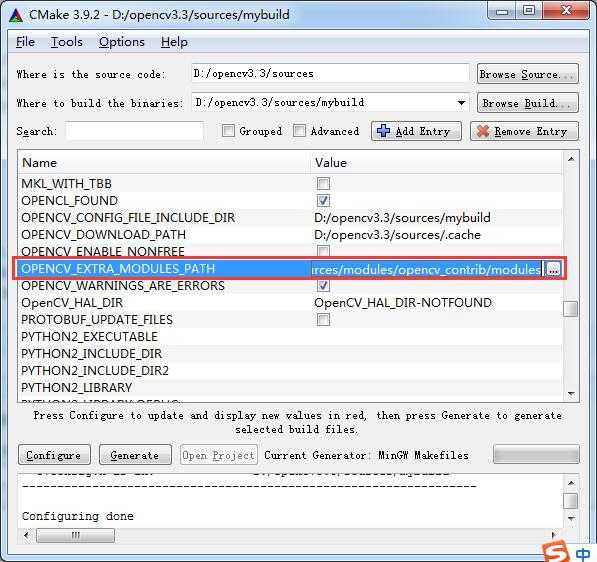Open browse ellipsis button for OPENCV_EXTRA_MODULES_PATH
The height and width of the screenshot is (562, 597).
(553, 270)
